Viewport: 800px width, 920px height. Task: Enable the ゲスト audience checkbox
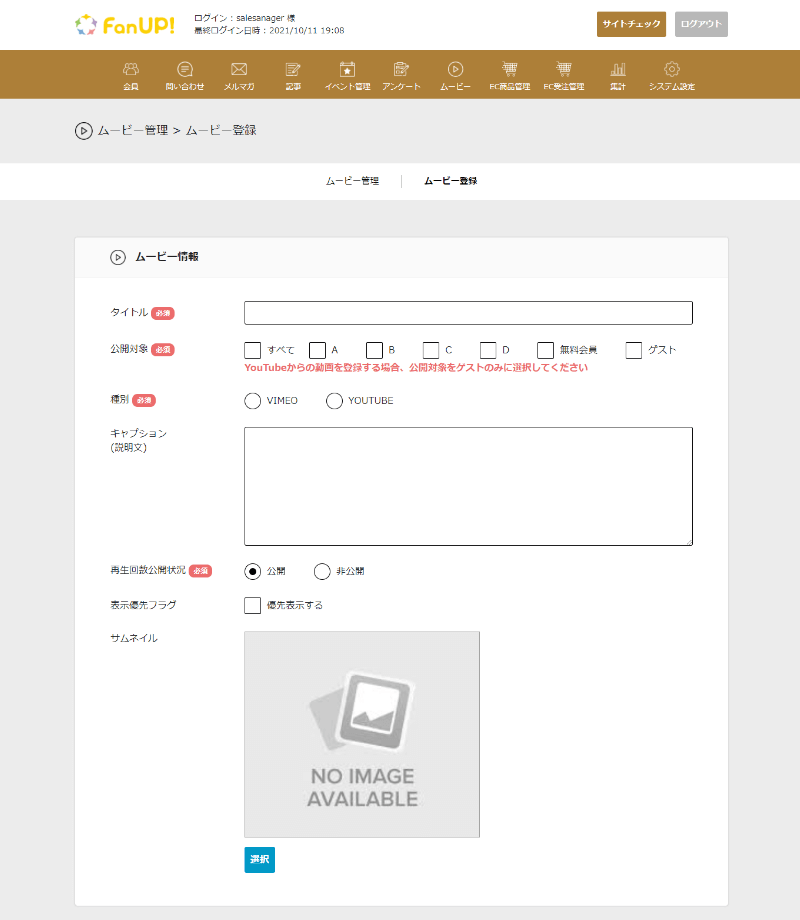point(633,350)
